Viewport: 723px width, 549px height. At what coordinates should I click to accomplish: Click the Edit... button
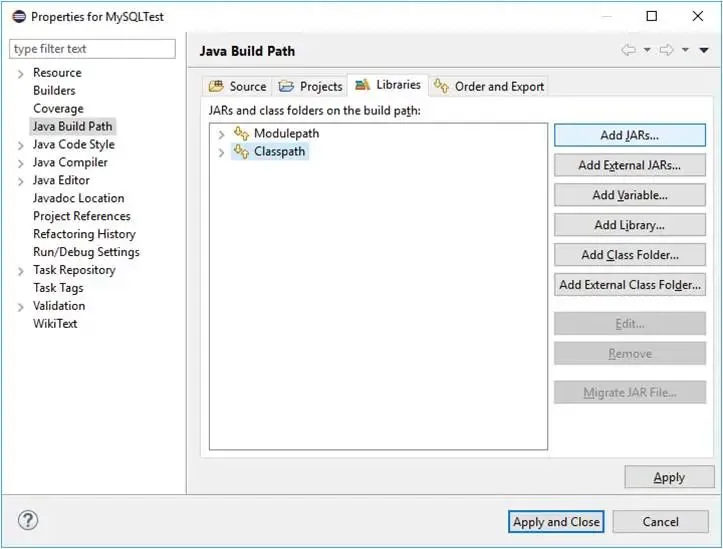[x=630, y=324]
